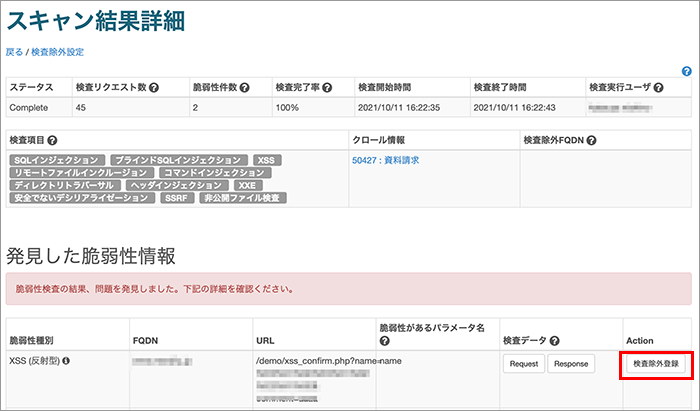Click help icon beside 検査データ header

pos(554,341)
